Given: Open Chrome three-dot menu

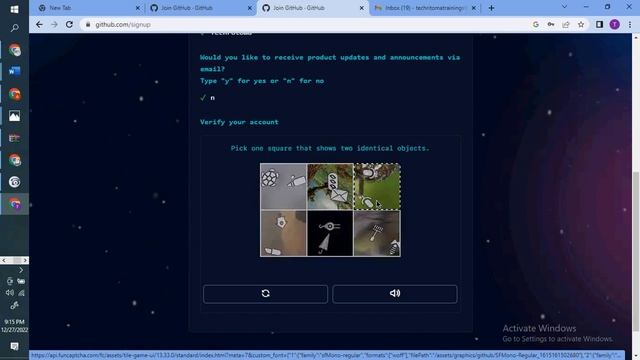Looking at the screenshot, I should pyautogui.click(x=630, y=24).
